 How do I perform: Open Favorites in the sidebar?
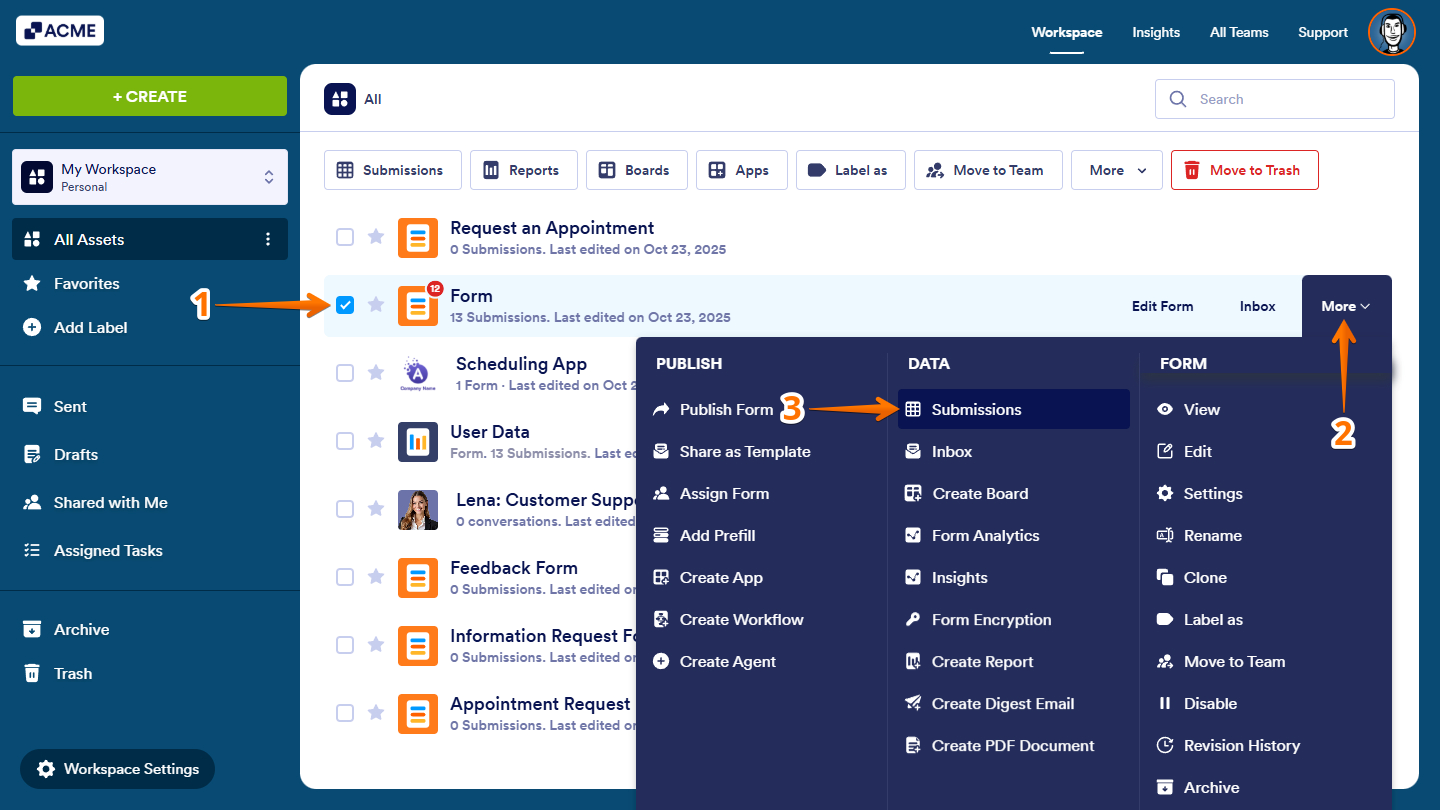150,283
